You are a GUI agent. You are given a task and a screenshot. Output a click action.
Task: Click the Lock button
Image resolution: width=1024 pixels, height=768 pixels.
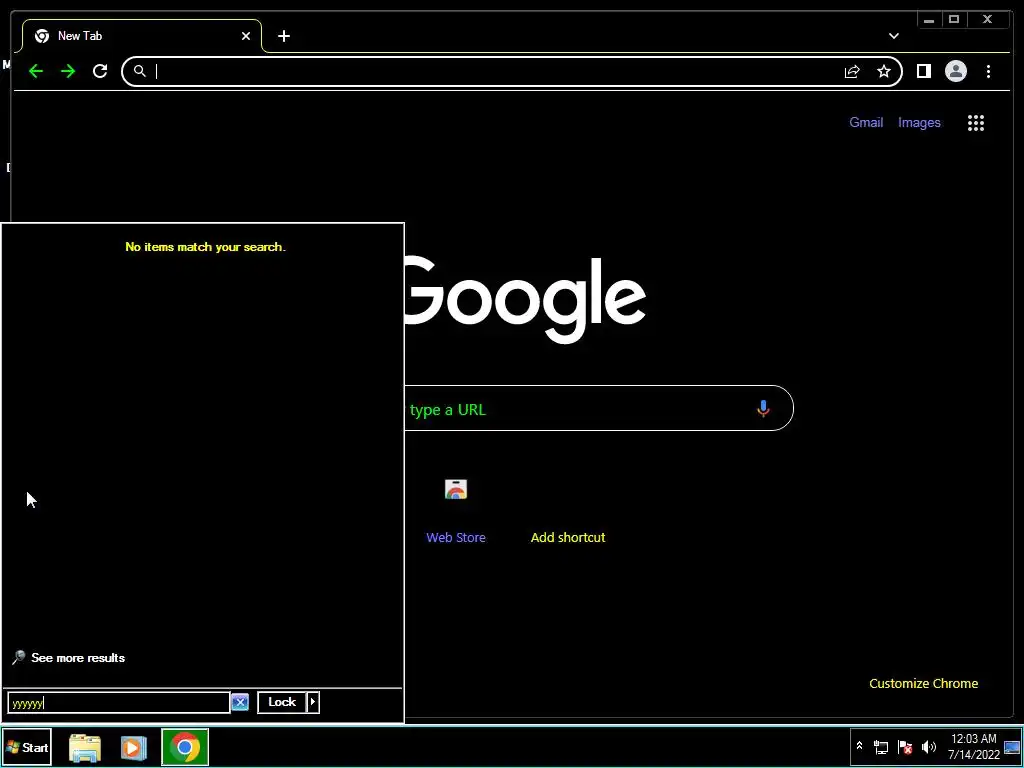pyautogui.click(x=282, y=702)
